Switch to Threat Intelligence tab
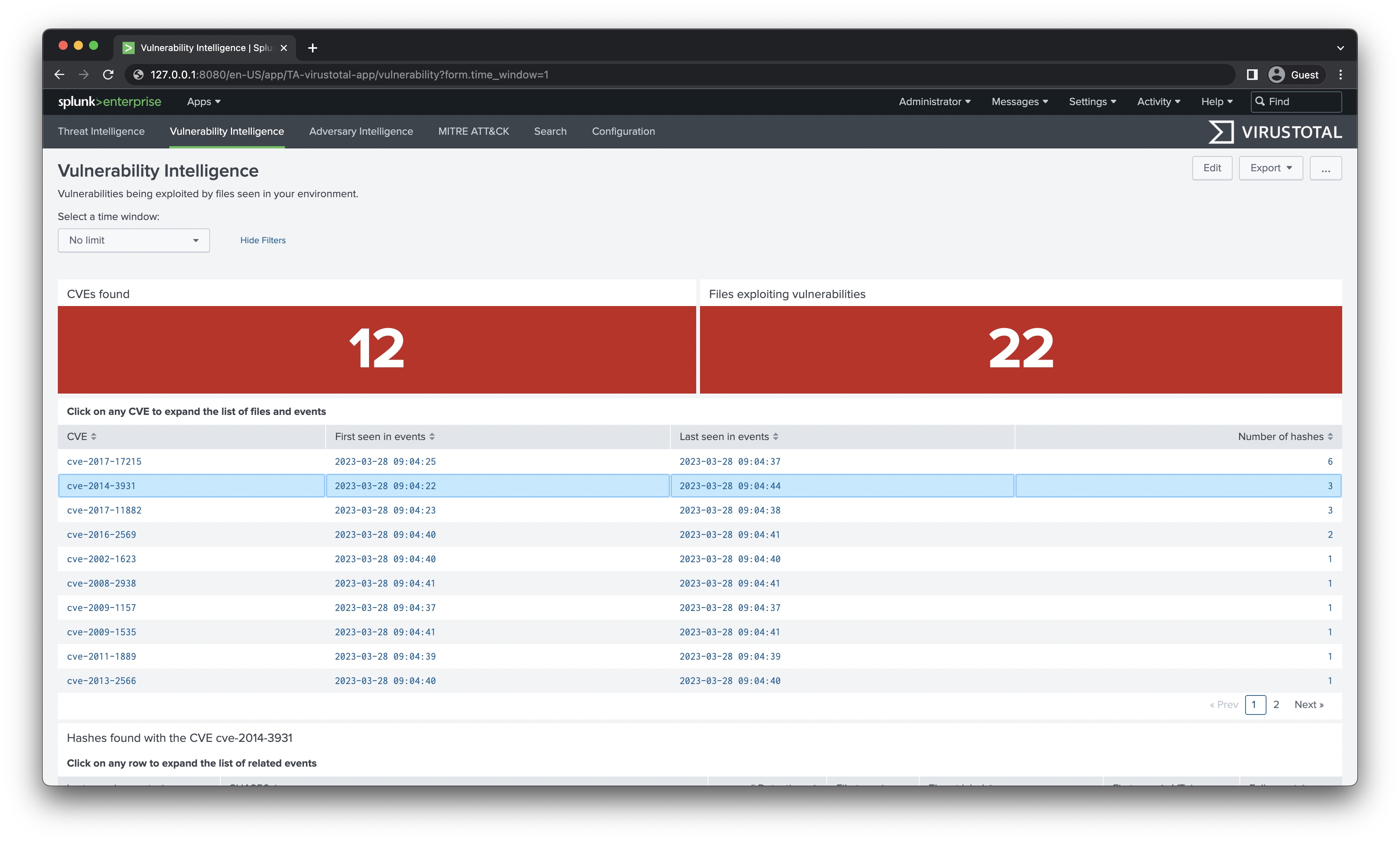The height and width of the screenshot is (842, 1400). pyautogui.click(x=101, y=131)
